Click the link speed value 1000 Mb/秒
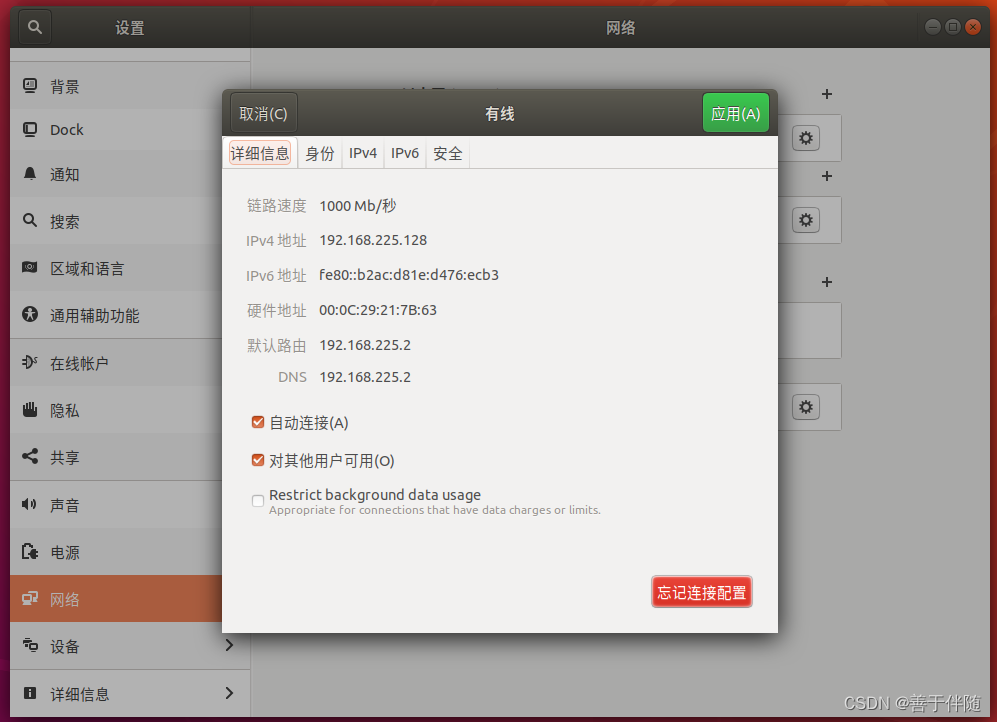 (x=358, y=206)
